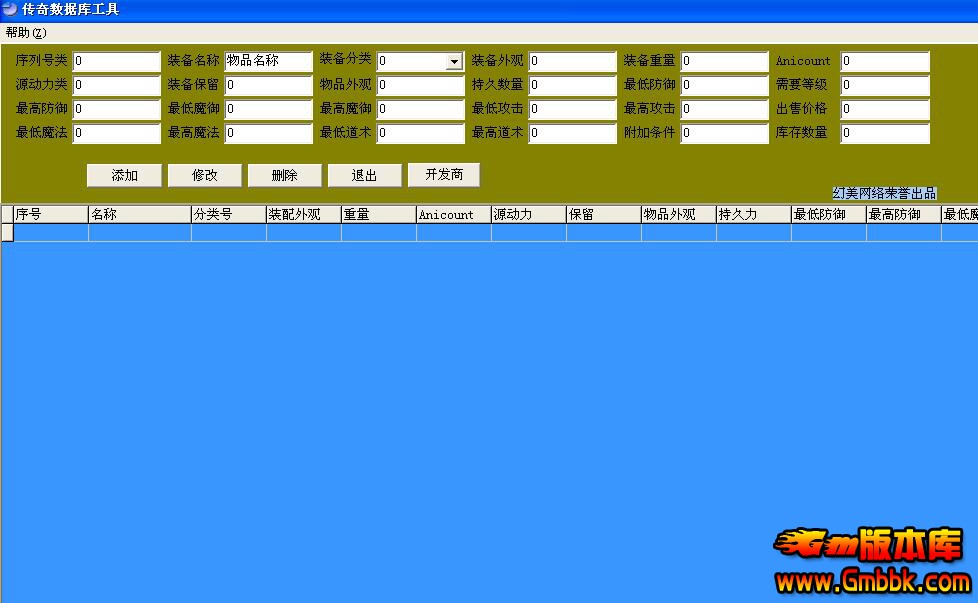The height and width of the screenshot is (603, 978).
Task: Select the 出售价格 input box
Action: pos(884,110)
